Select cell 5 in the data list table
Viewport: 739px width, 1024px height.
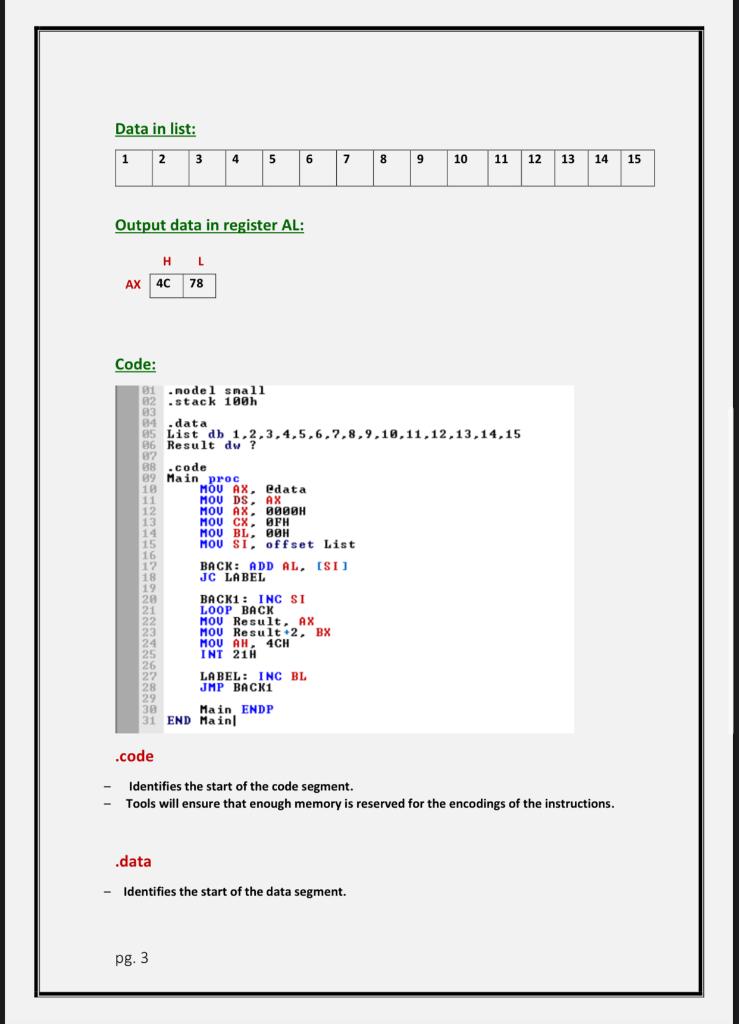coord(281,168)
